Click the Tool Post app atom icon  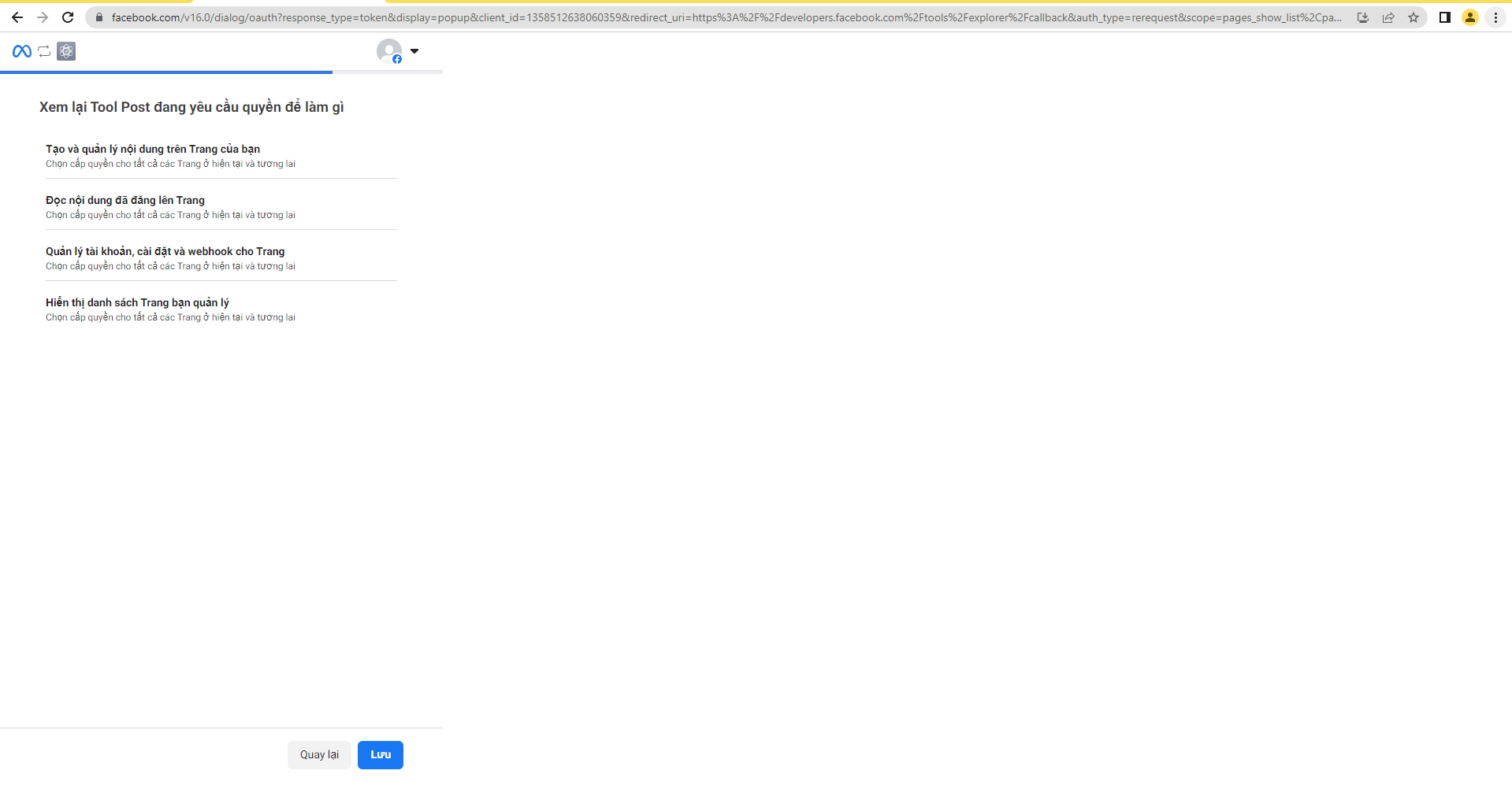click(66, 51)
